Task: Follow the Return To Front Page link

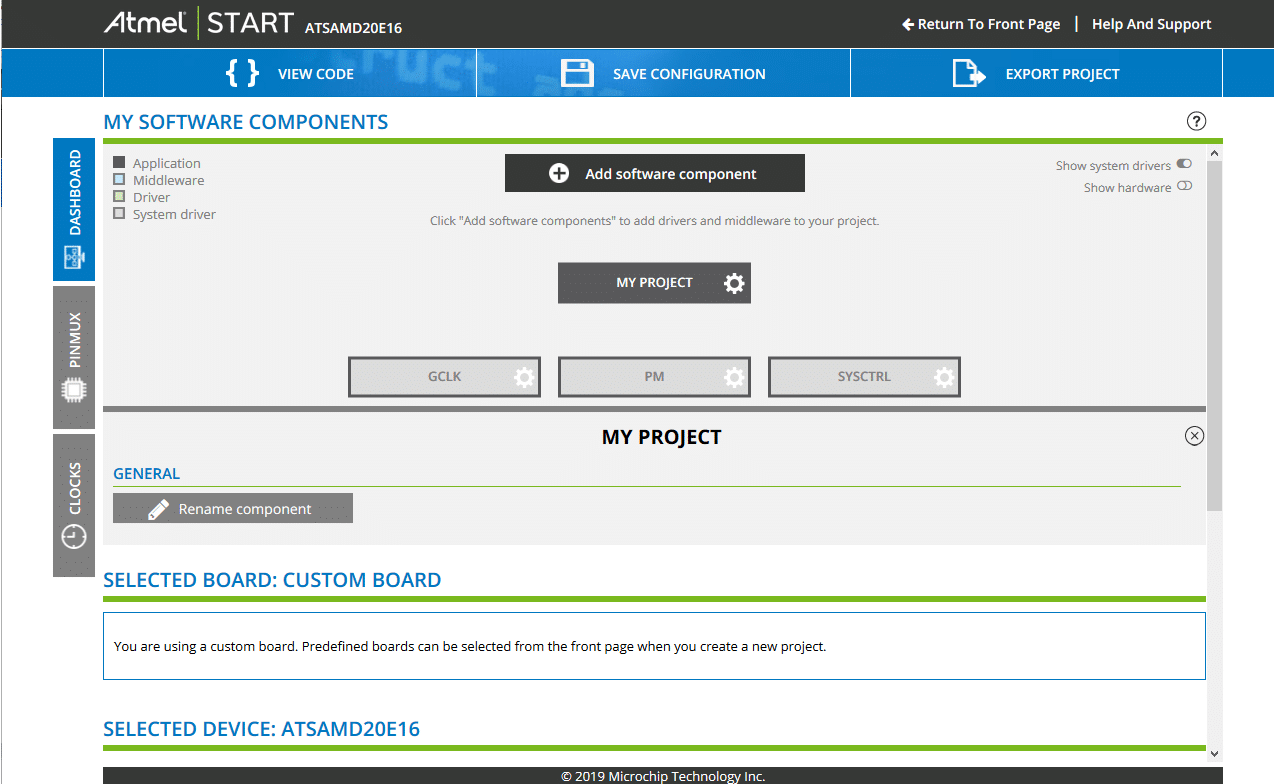Action: tap(981, 24)
